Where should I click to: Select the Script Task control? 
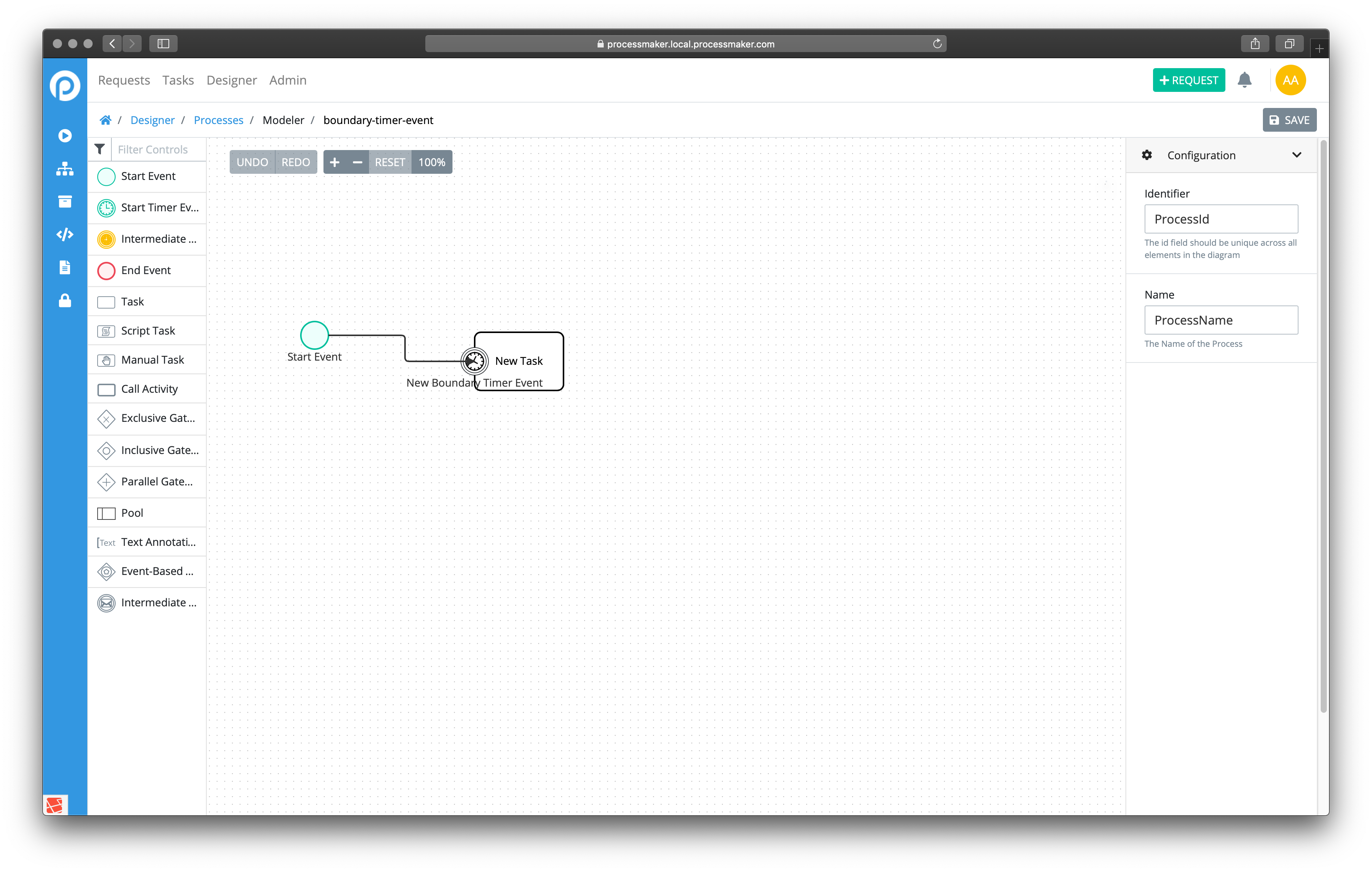click(x=147, y=330)
